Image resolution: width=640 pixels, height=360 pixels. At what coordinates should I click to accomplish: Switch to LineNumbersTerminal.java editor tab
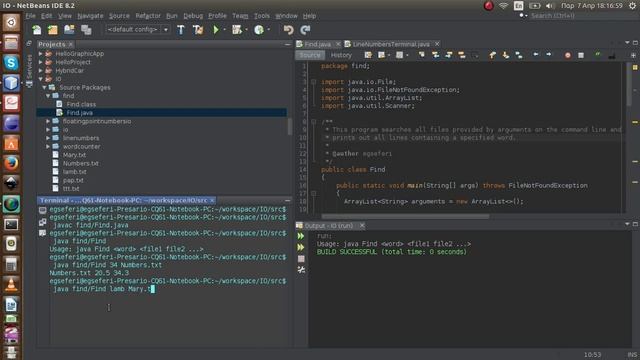(x=391, y=44)
